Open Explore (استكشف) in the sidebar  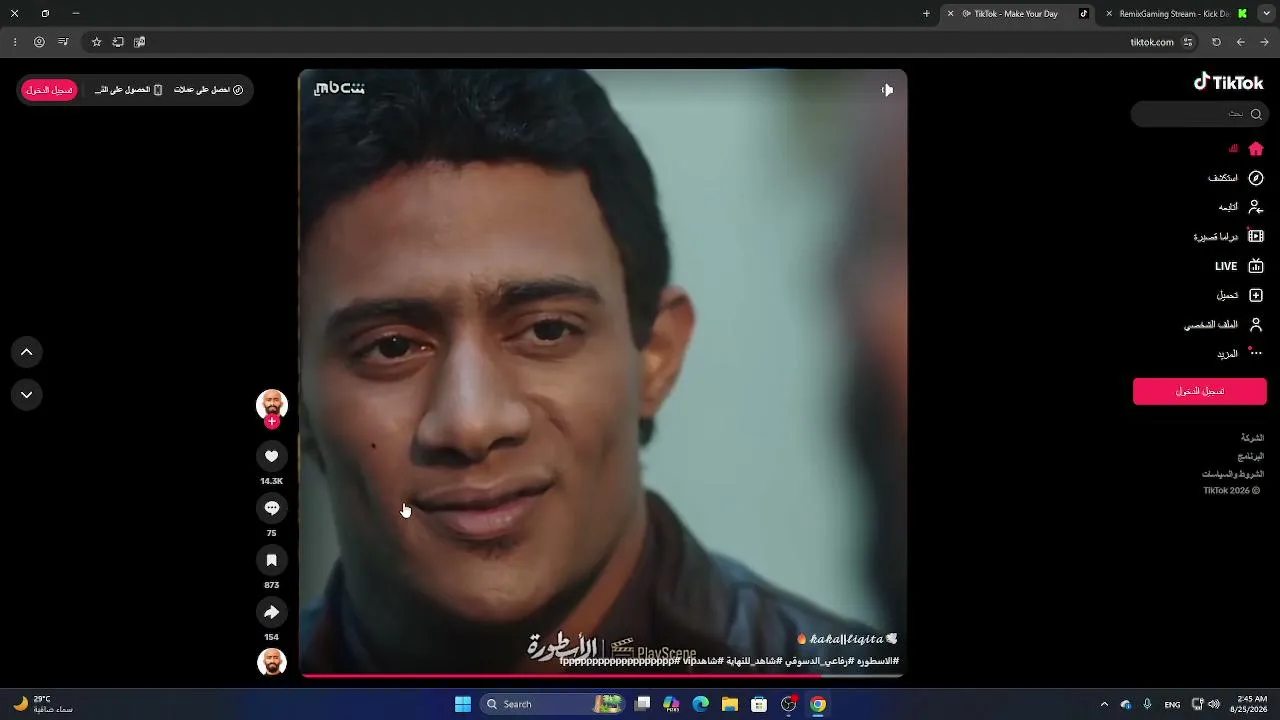pyautogui.click(x=1235, y=178)
